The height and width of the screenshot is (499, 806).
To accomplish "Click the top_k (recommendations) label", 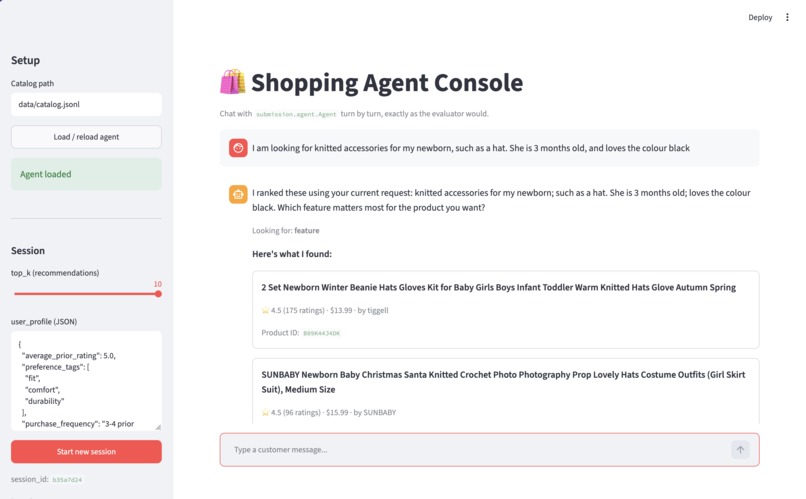I will point(55,273).
